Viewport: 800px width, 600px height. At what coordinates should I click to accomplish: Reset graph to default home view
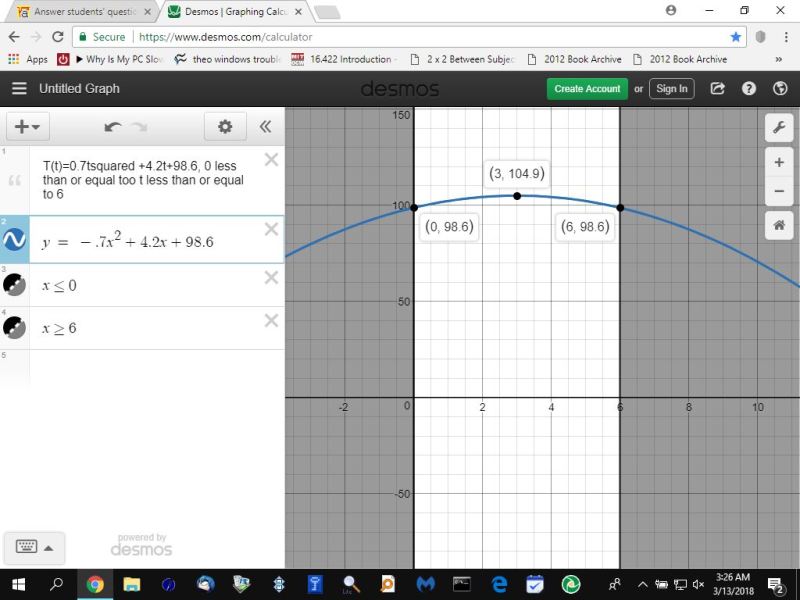tap(779, 225)
